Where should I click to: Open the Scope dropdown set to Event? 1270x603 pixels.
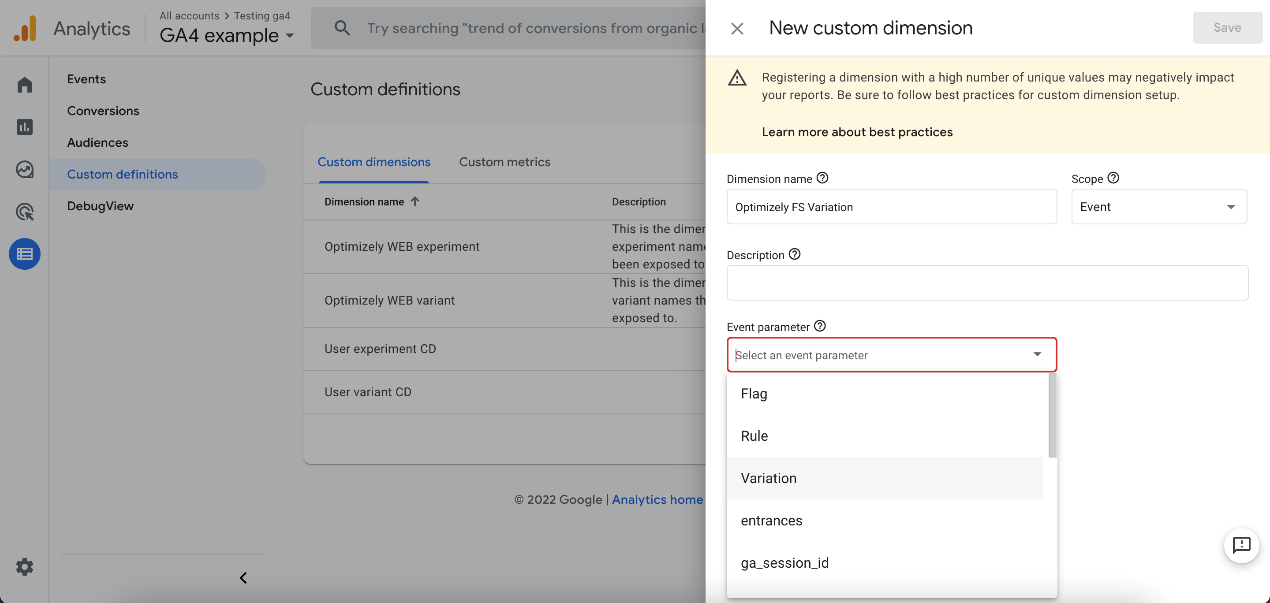point(1159,207)
